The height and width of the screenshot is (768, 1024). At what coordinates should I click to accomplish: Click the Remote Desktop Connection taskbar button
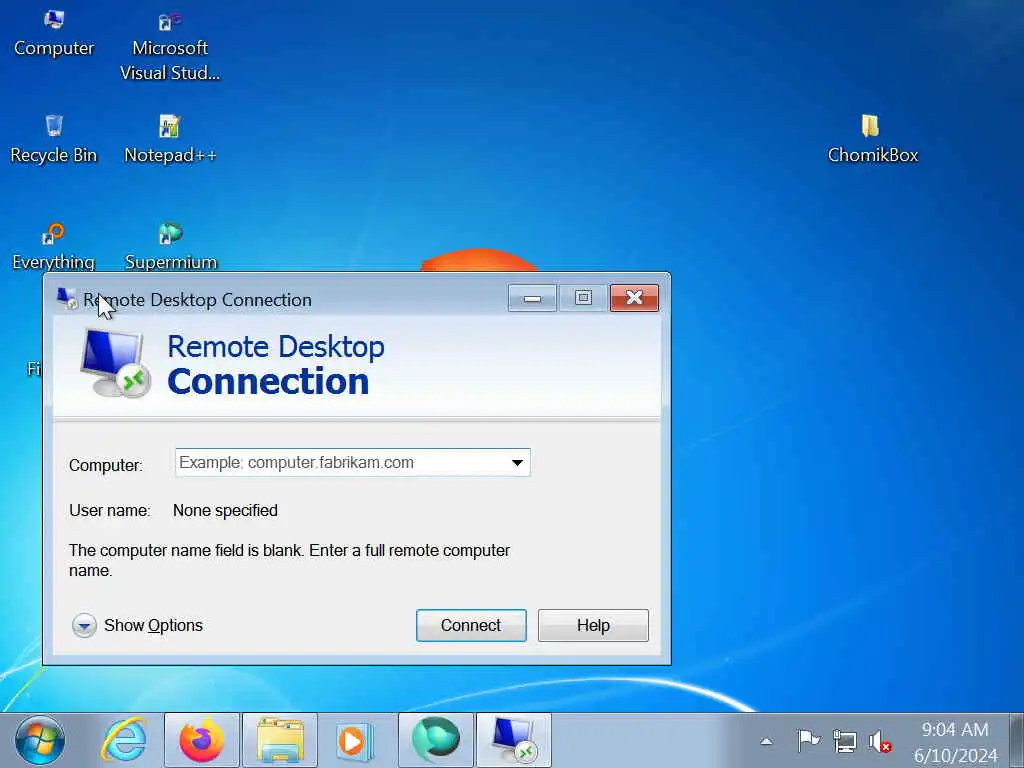(x=513, y=741)
